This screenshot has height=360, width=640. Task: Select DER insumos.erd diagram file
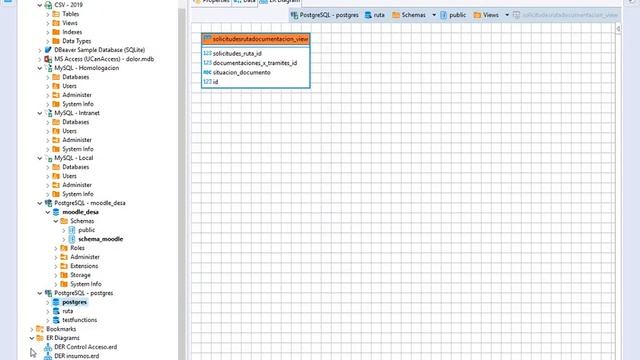(x=77, y=356)
